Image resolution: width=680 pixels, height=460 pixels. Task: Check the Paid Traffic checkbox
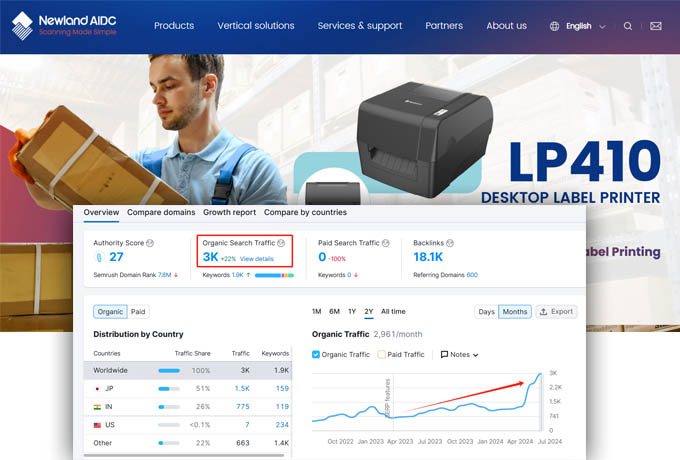(x=381, y=355)
